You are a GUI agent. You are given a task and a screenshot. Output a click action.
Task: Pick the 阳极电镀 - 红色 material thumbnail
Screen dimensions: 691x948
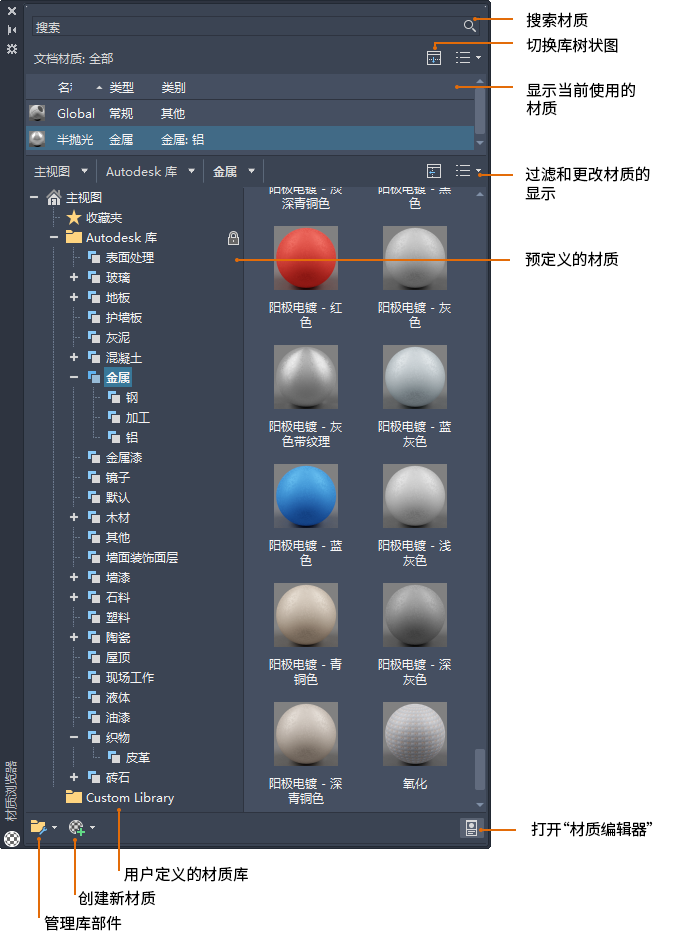pos(306,258)
